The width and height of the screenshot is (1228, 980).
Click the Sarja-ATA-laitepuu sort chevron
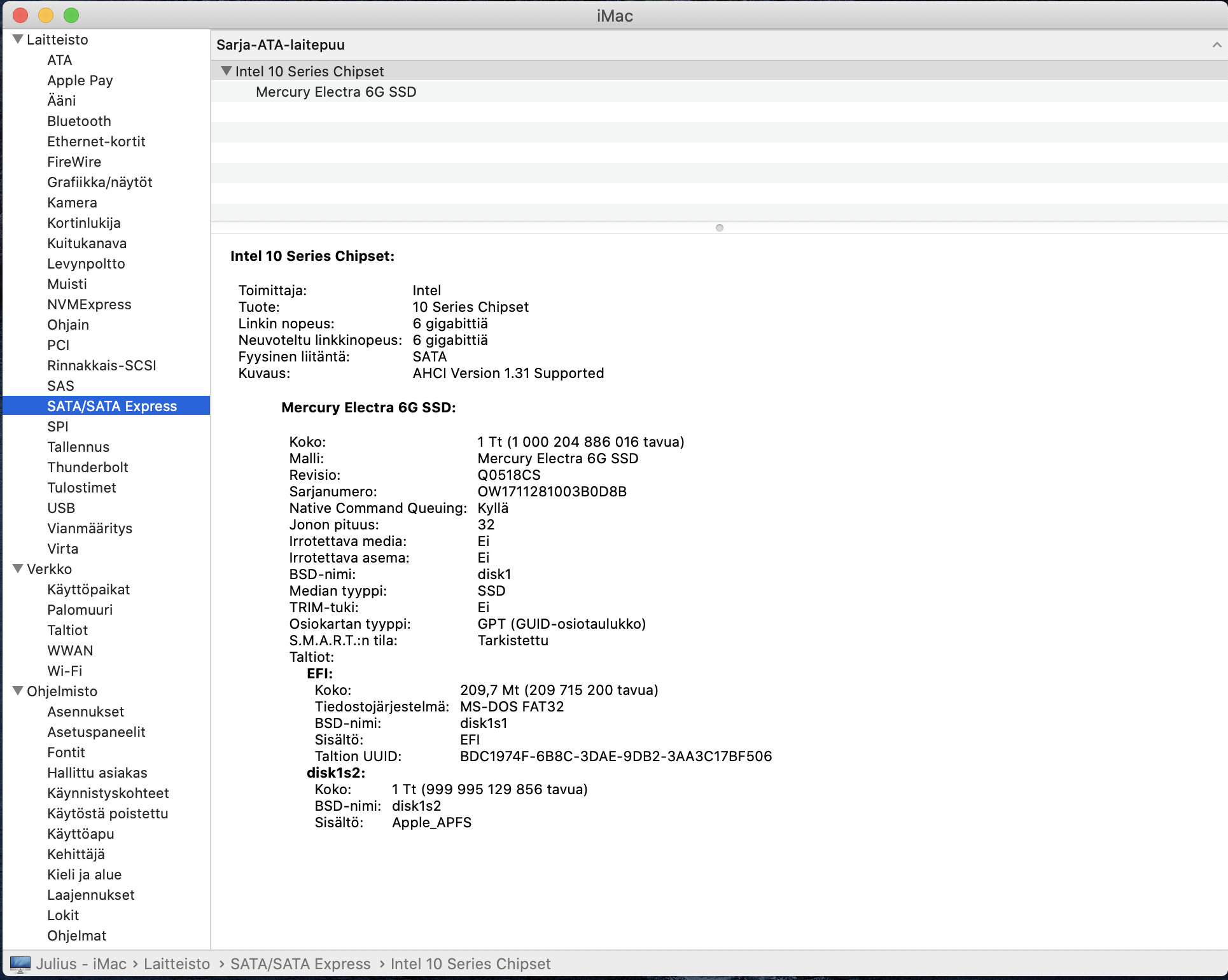(x=1217, y=45)
